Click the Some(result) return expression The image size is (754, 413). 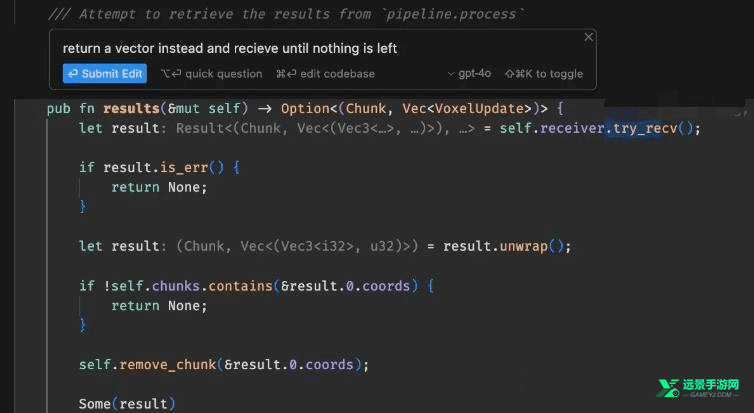tap(126, 403)
